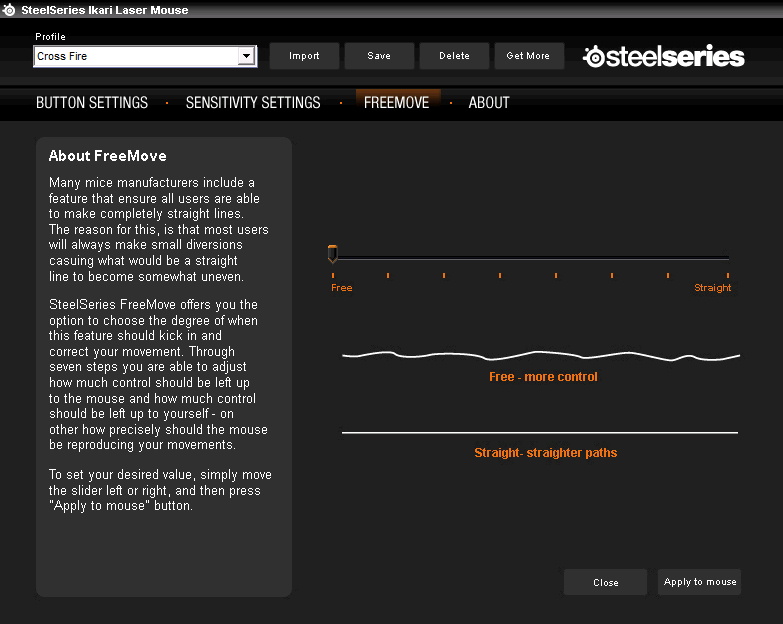783x624 pixels.
Task: Click Apply to mouse button
Action: (700, 582)
